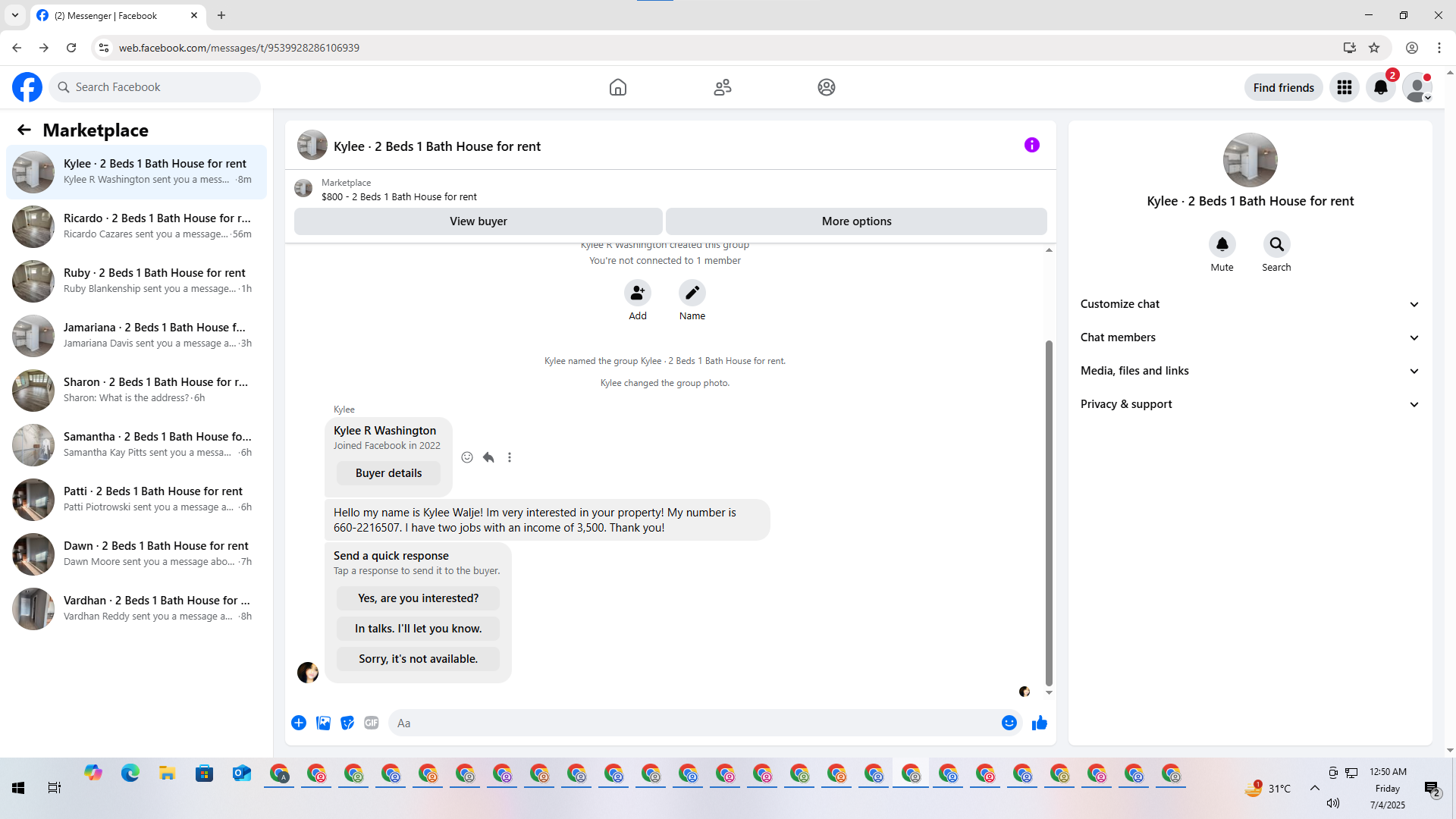React to Kylee's message with emoji icon
Image resolution: width=1456 pixels, height=819 pixels.
pos(467,457)
